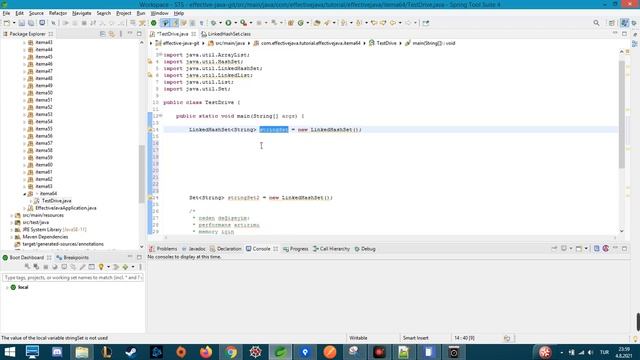Screen dimensions: 640x360
Task: Toggle Skip All Breakpoints toolbar button
Action: [x=53, y=23]
